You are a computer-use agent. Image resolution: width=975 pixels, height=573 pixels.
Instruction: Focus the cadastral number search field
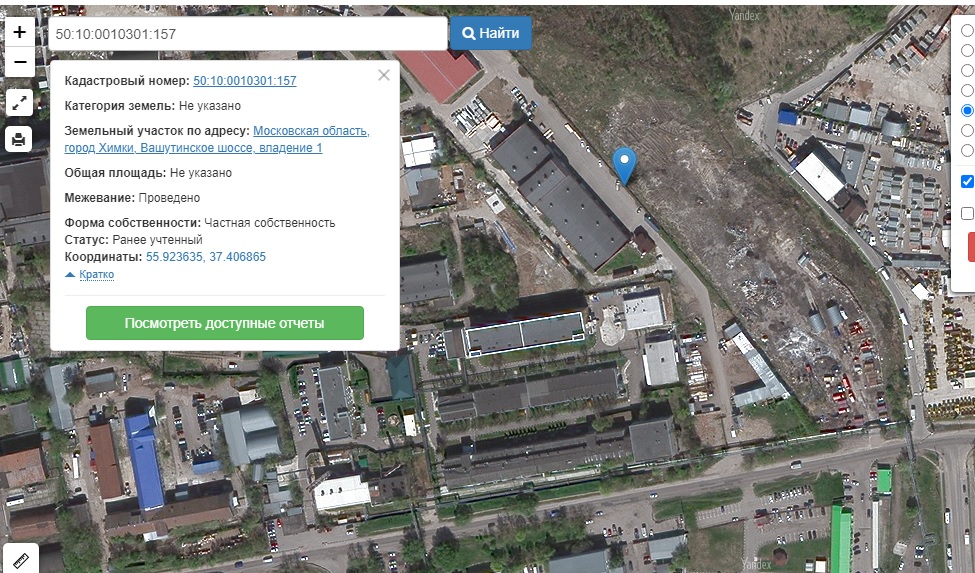[246, 33]
